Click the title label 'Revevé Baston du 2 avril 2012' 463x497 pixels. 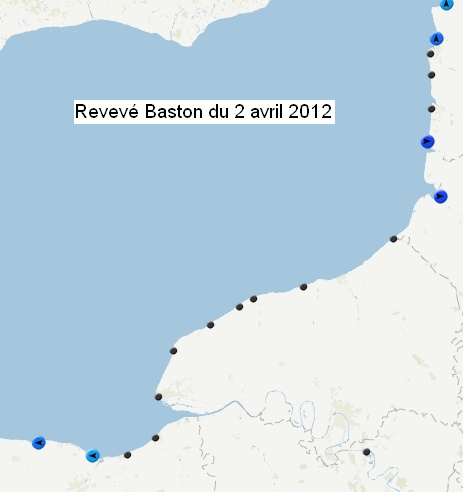click(204, 112)
